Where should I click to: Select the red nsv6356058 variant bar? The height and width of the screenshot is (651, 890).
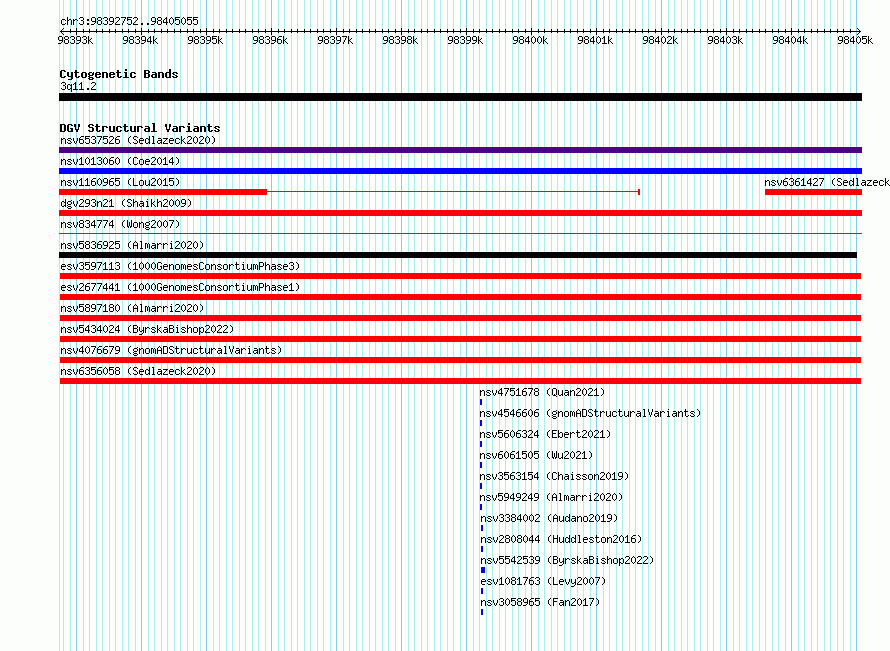coord(460,381)
